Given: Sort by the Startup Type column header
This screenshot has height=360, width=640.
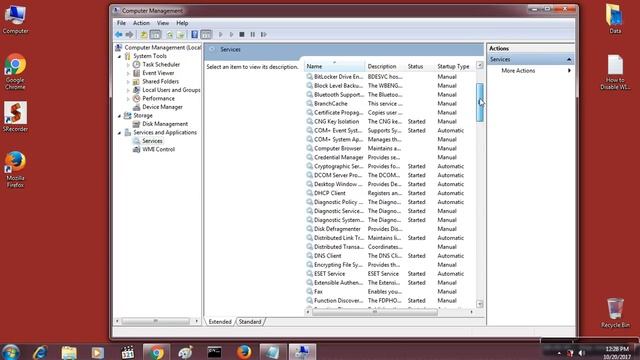Looking at the screenshot, I should pos(455,66).
